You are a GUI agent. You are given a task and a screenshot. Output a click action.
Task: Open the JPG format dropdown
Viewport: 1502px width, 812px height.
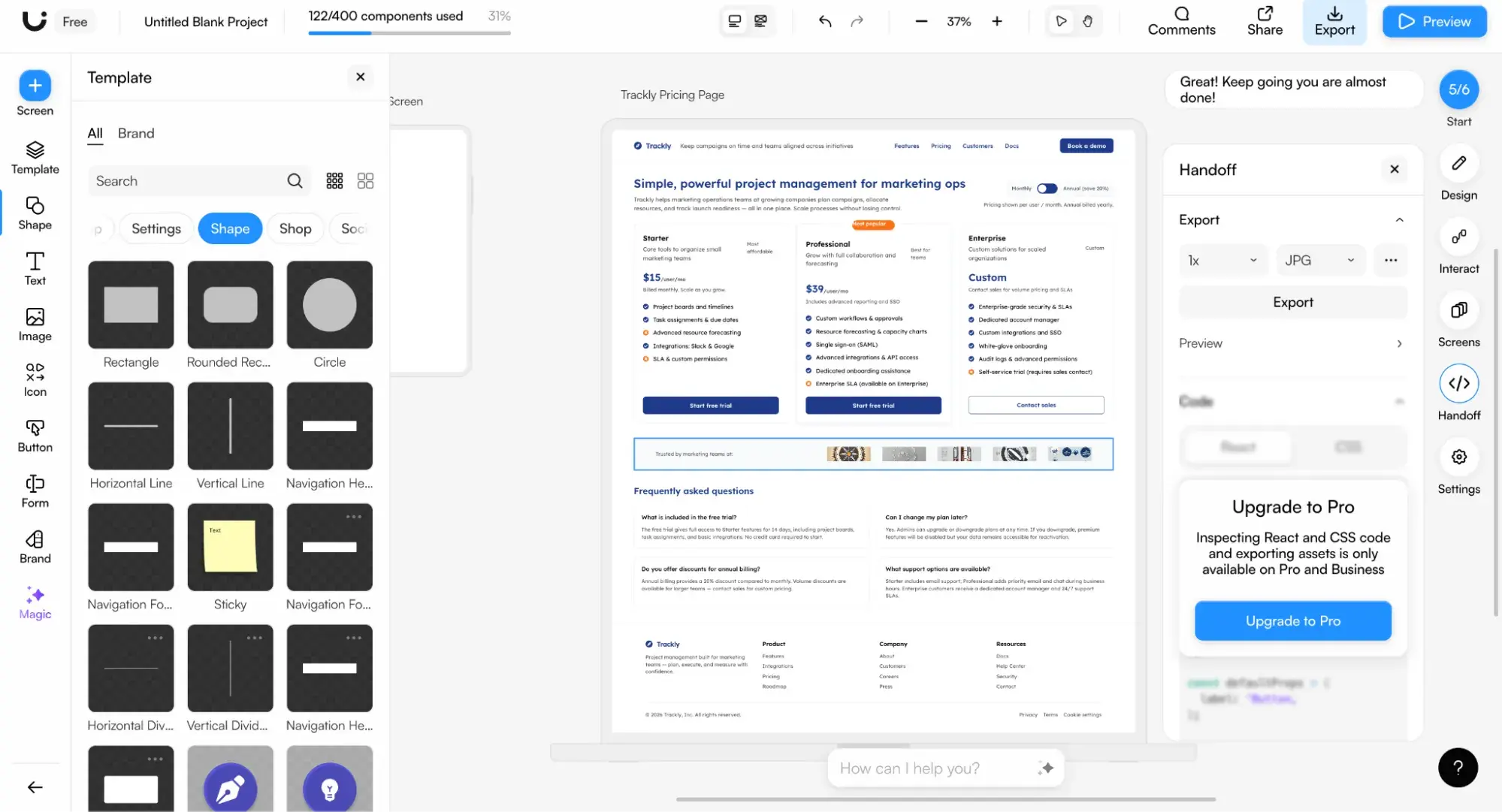tap(1320, 261)
